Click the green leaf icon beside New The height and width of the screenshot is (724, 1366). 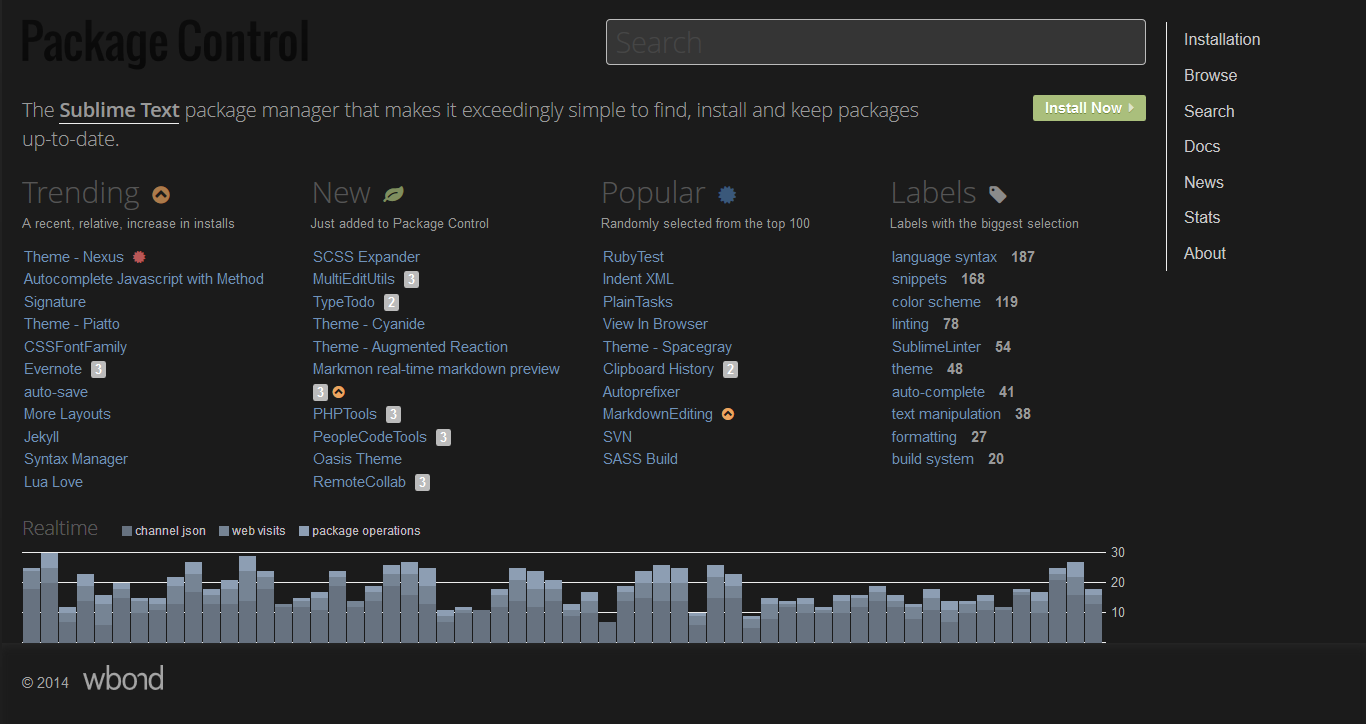(394, 194)
